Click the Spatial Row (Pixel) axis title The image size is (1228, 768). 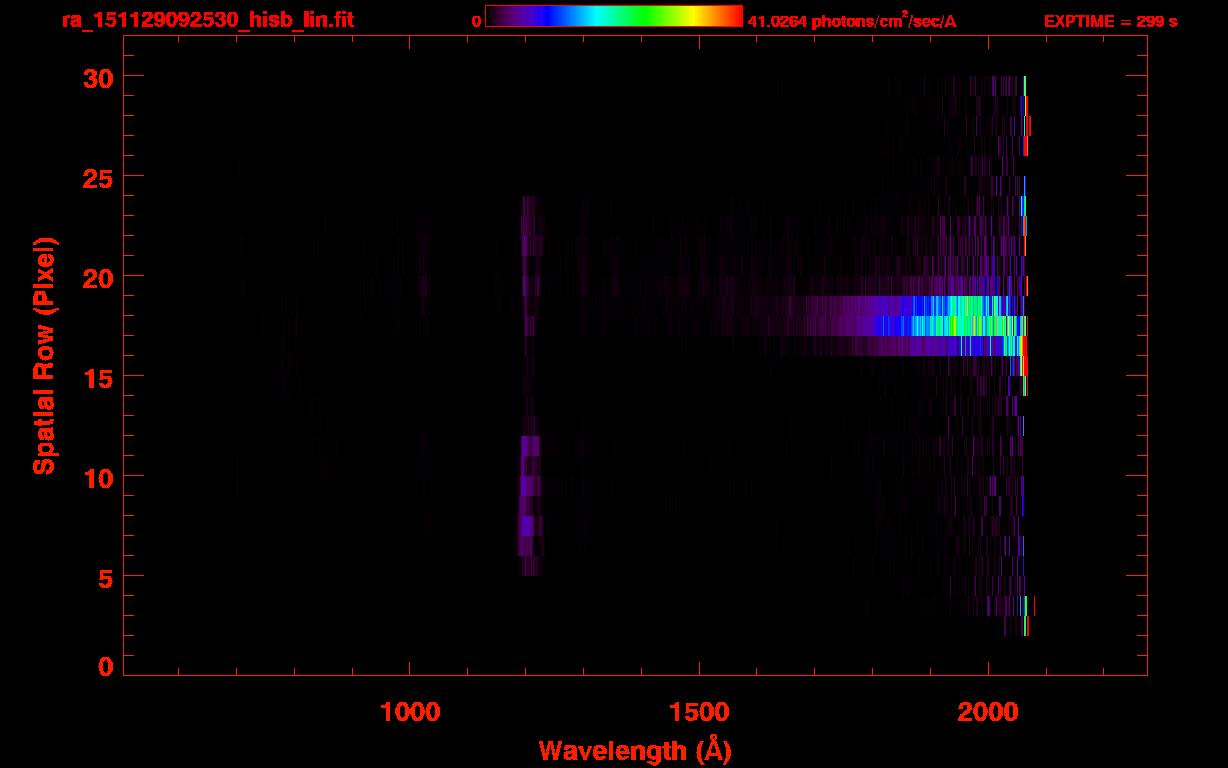click(x=44, y=355)
